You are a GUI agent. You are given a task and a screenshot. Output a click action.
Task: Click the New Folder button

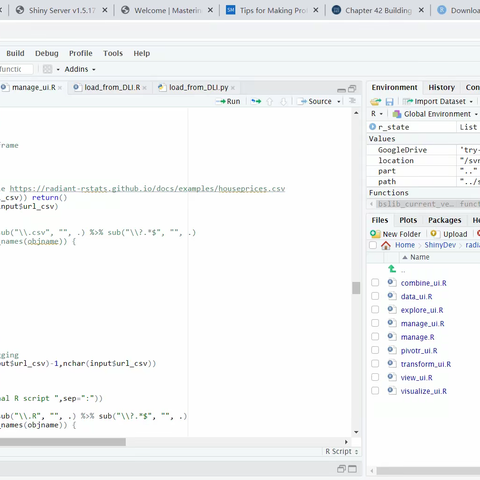coord(395,234)
